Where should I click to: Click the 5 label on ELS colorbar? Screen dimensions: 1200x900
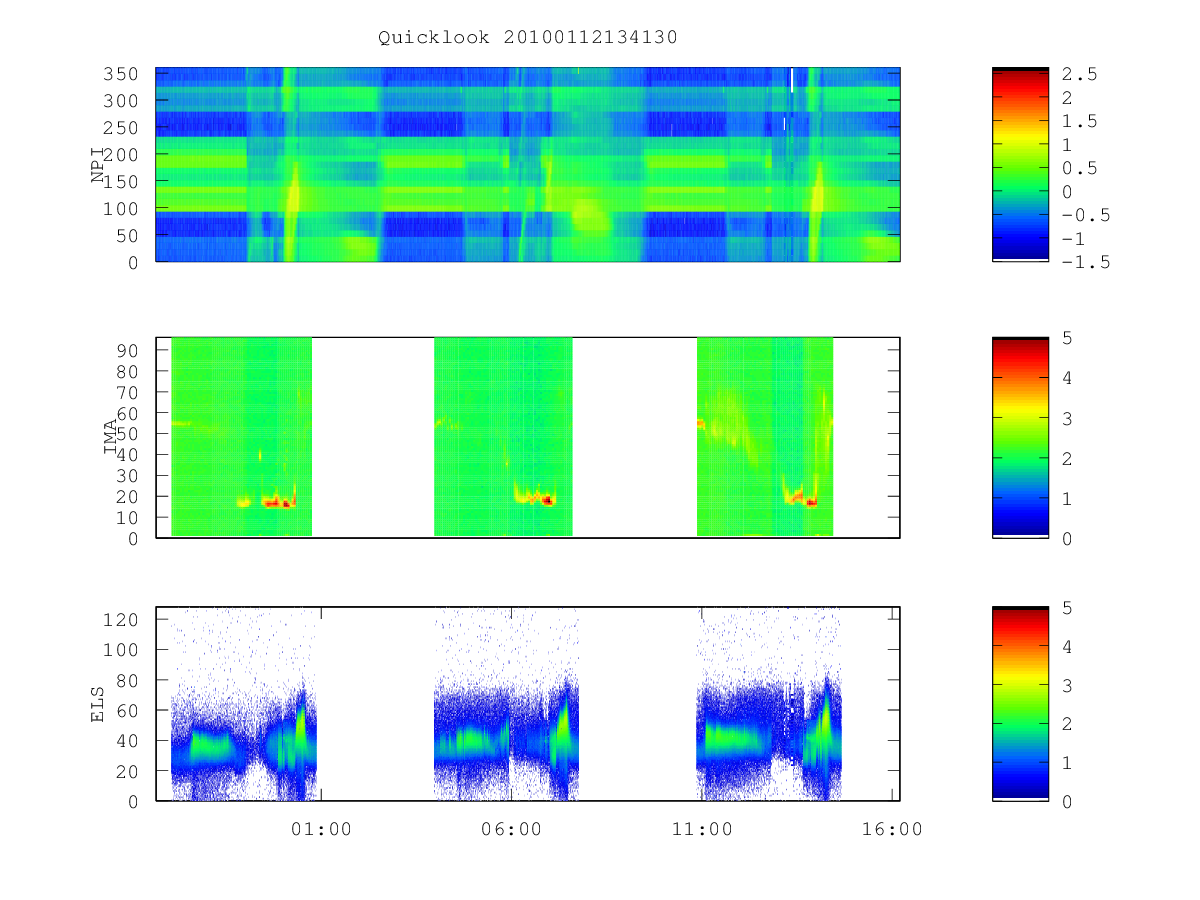1069,608
